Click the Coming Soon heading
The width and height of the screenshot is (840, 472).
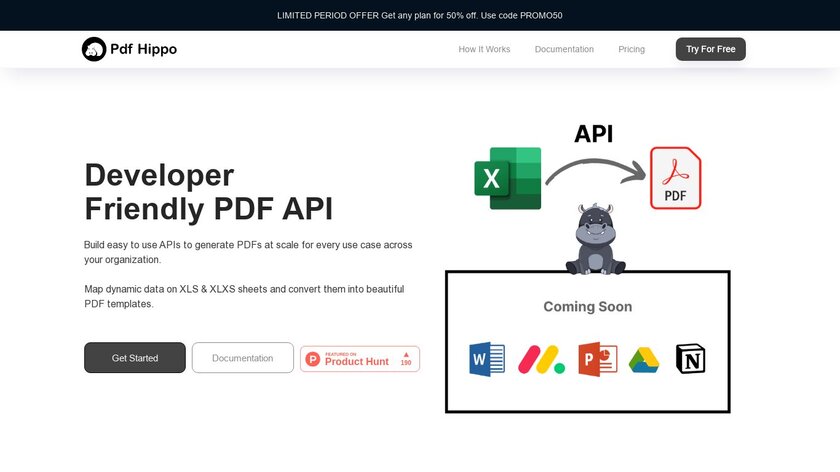click(588, 306)
